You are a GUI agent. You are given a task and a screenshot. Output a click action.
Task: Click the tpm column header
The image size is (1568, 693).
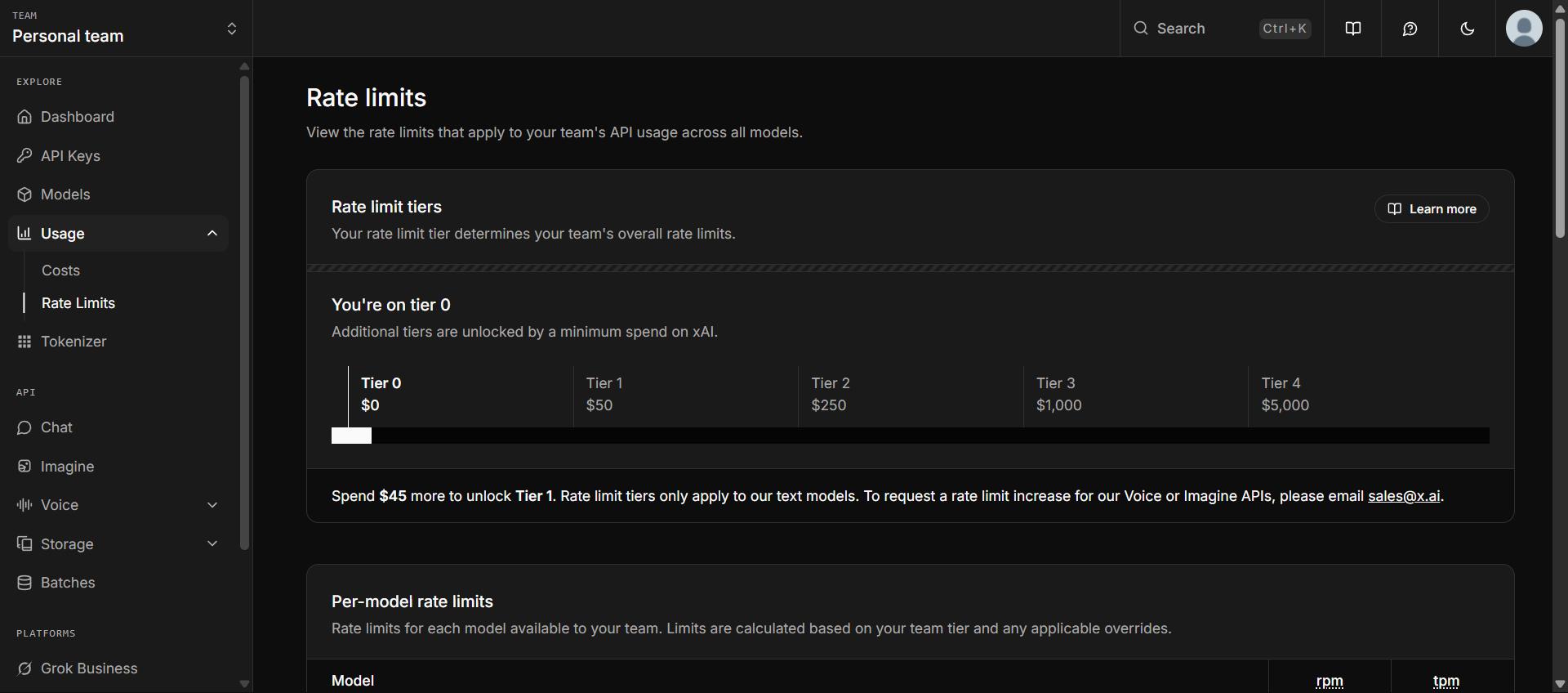(x=1445, y=681)
